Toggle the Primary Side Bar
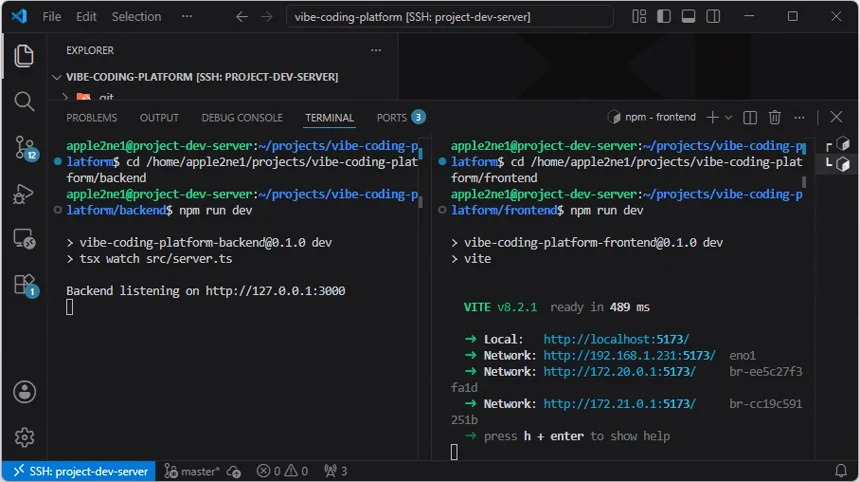The width and height of the screenshot is (860, 482). (664, 16)
